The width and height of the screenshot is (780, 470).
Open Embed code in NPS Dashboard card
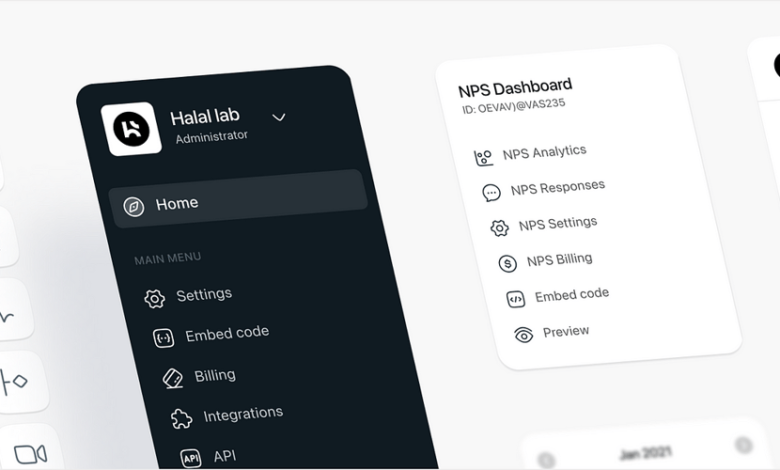[572, 295]
